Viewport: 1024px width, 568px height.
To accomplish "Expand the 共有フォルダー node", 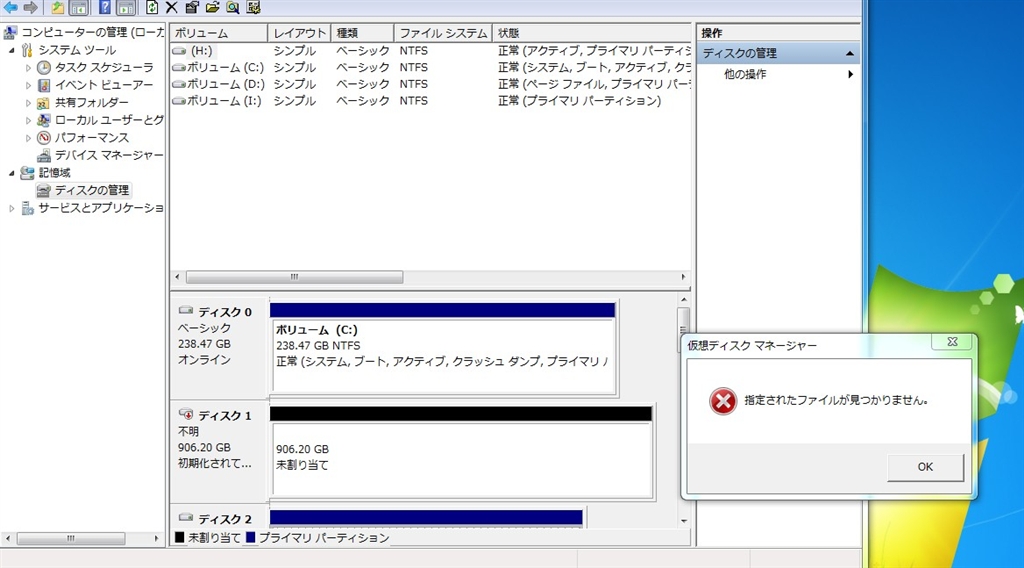I will click(x=28, y=103).
